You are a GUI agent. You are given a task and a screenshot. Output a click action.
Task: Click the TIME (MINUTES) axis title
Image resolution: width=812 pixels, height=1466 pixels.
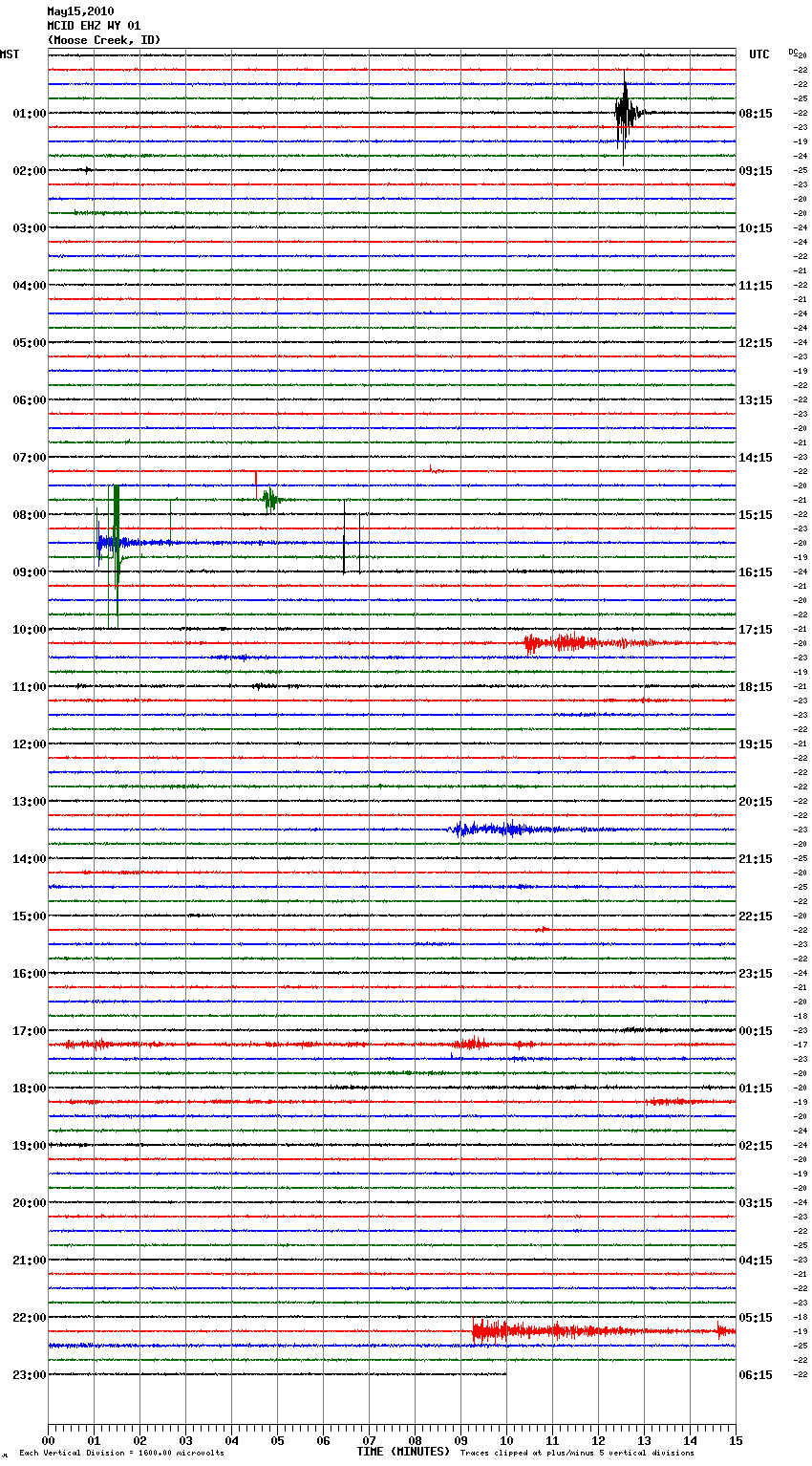coord(403,1452)
